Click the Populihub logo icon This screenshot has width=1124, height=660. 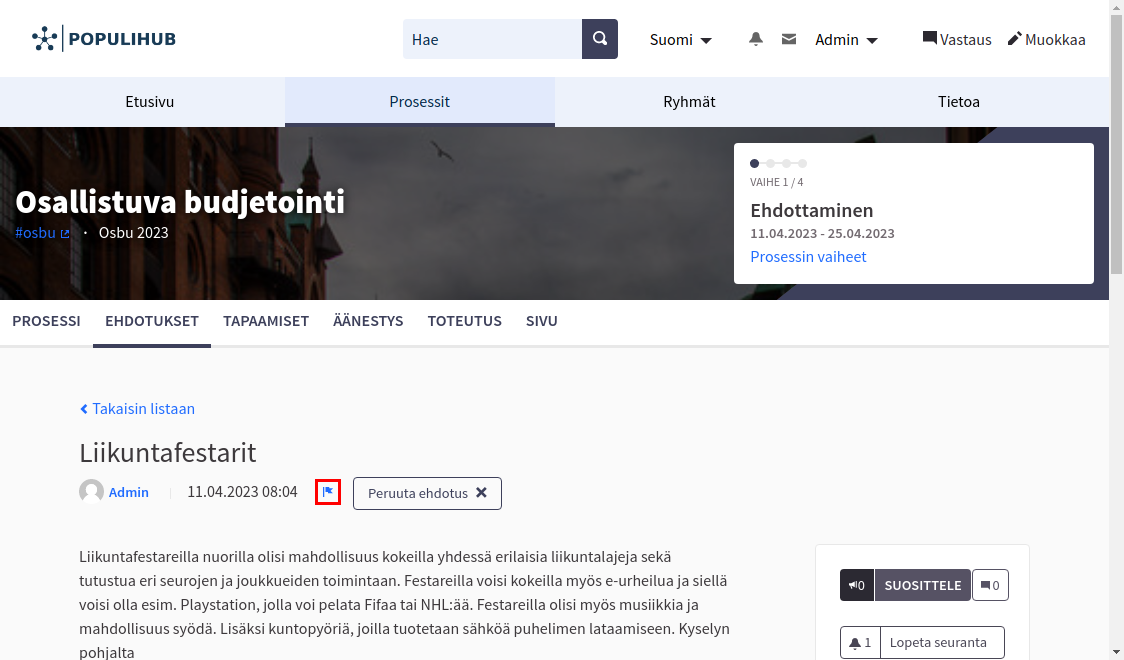click(44, 37)
